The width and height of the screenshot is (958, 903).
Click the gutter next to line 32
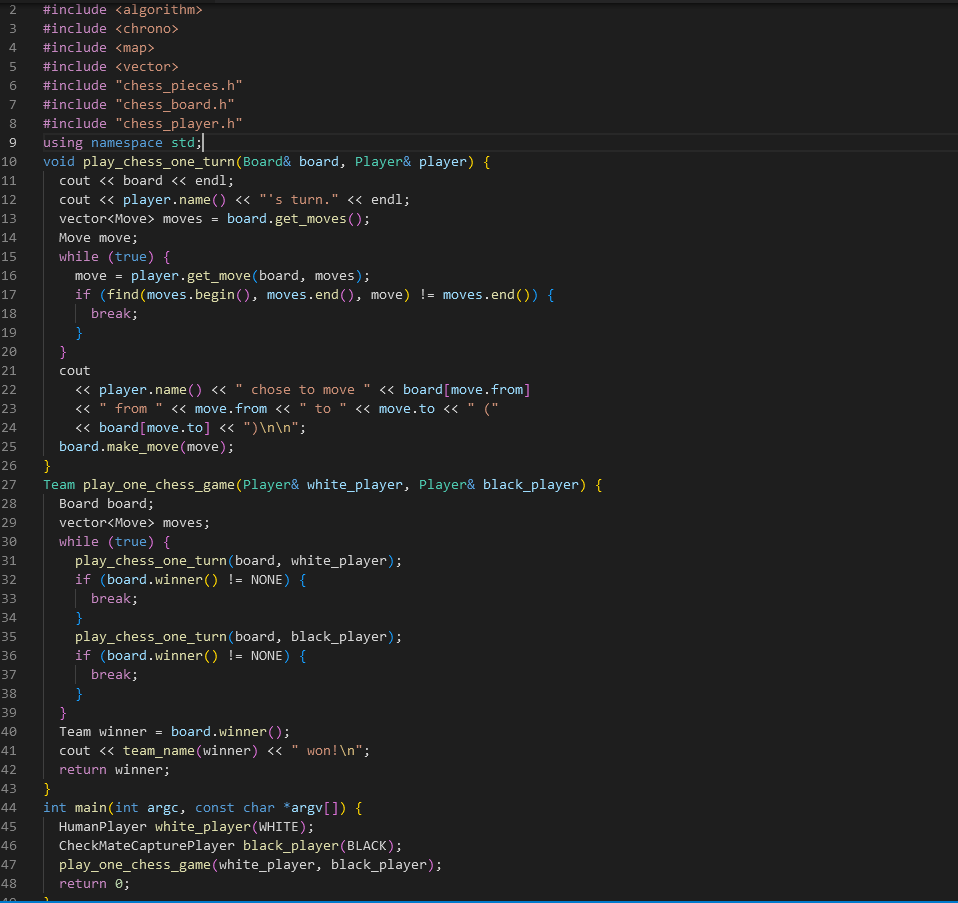[12, 579]
